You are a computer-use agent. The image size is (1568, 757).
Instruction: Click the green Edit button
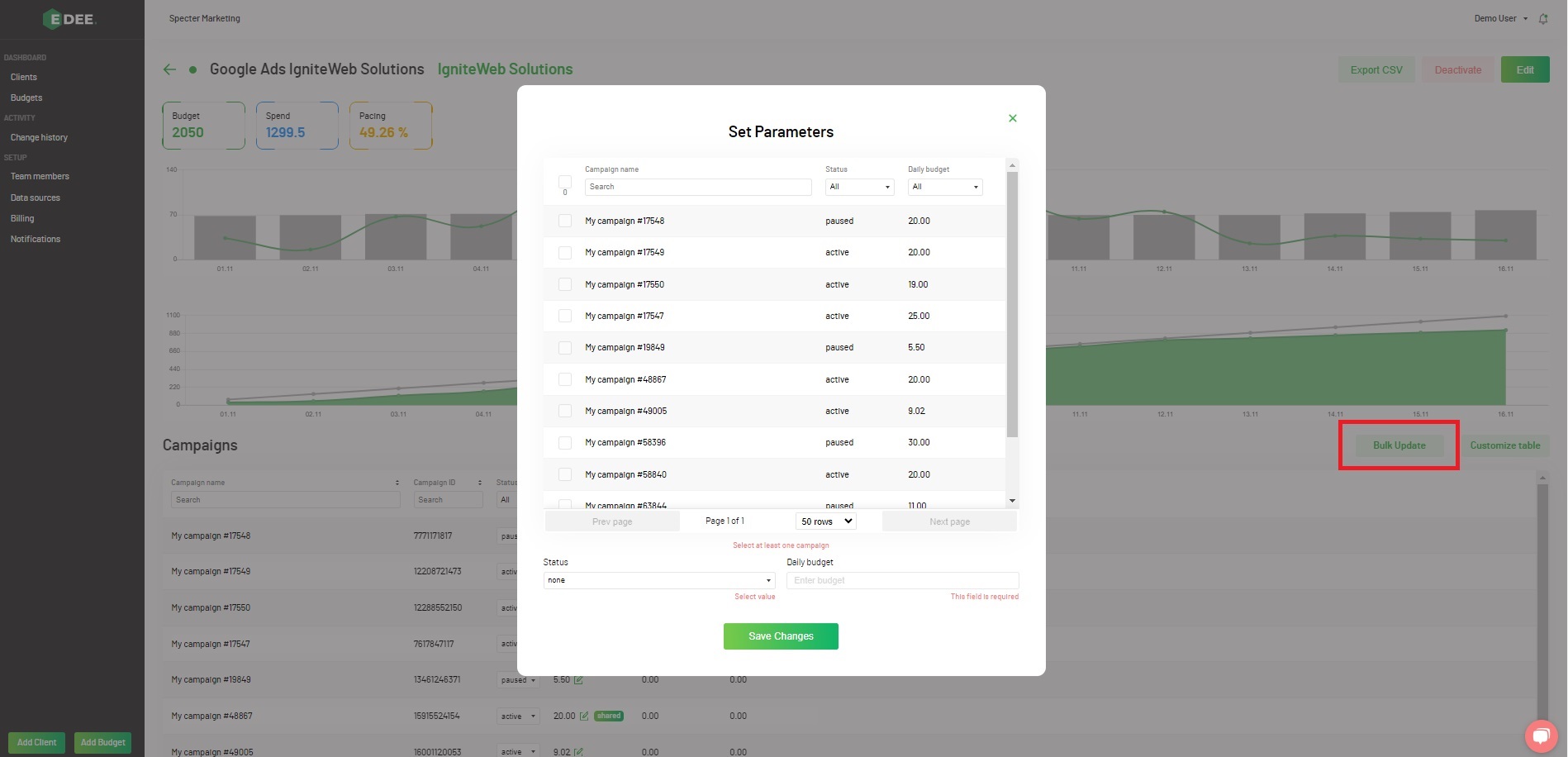pos(1525,70)
